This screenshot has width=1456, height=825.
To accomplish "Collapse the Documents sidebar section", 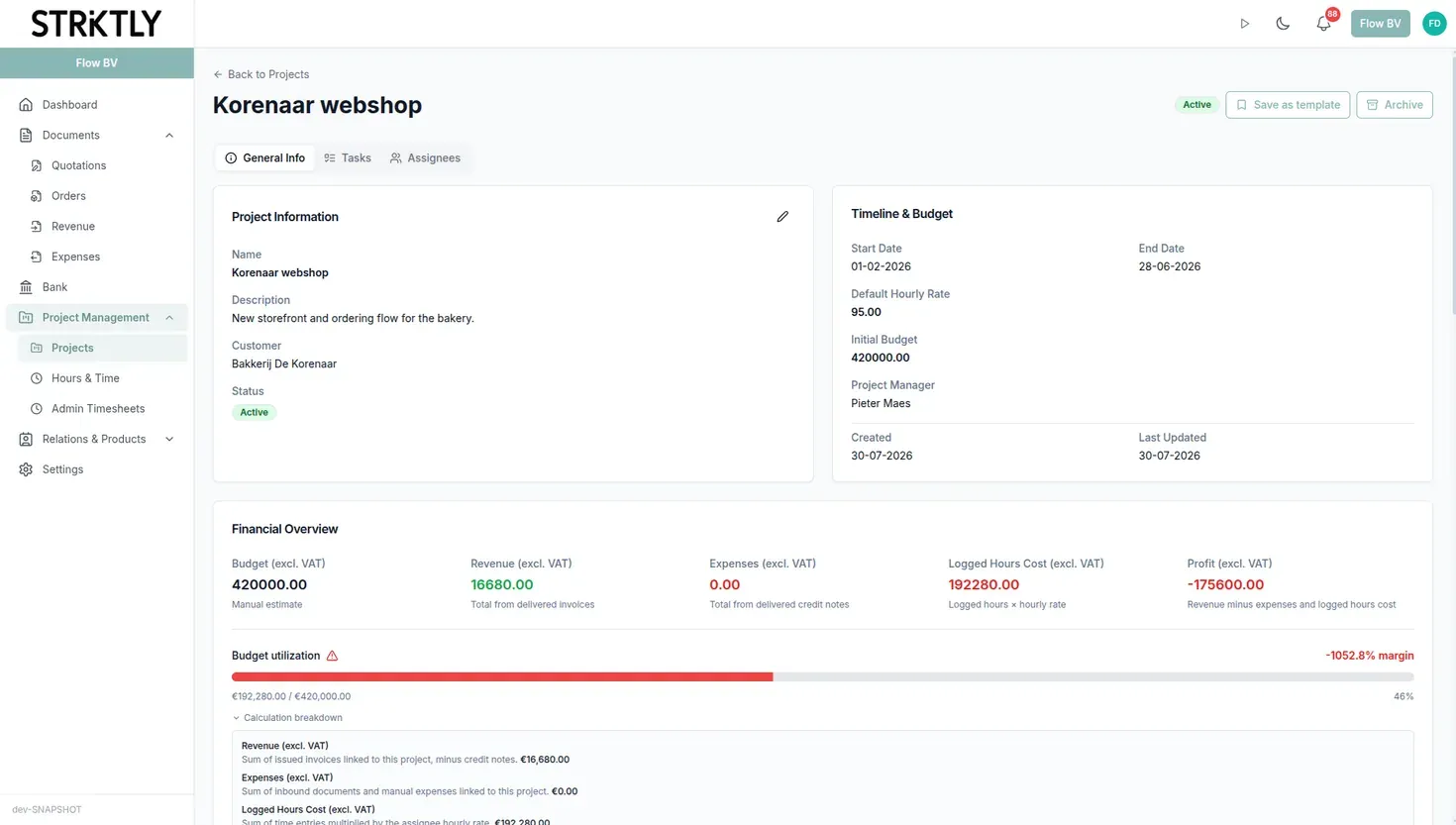I will pyautogui.click(x=169, y=136).
